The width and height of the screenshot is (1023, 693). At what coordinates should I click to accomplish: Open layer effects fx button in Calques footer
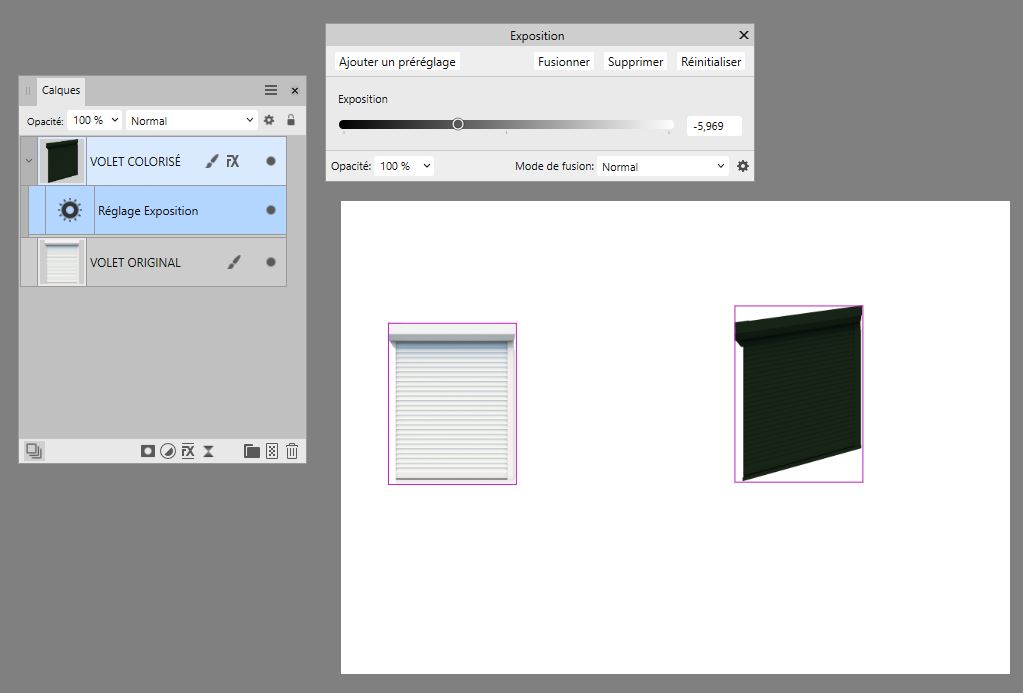188,451
